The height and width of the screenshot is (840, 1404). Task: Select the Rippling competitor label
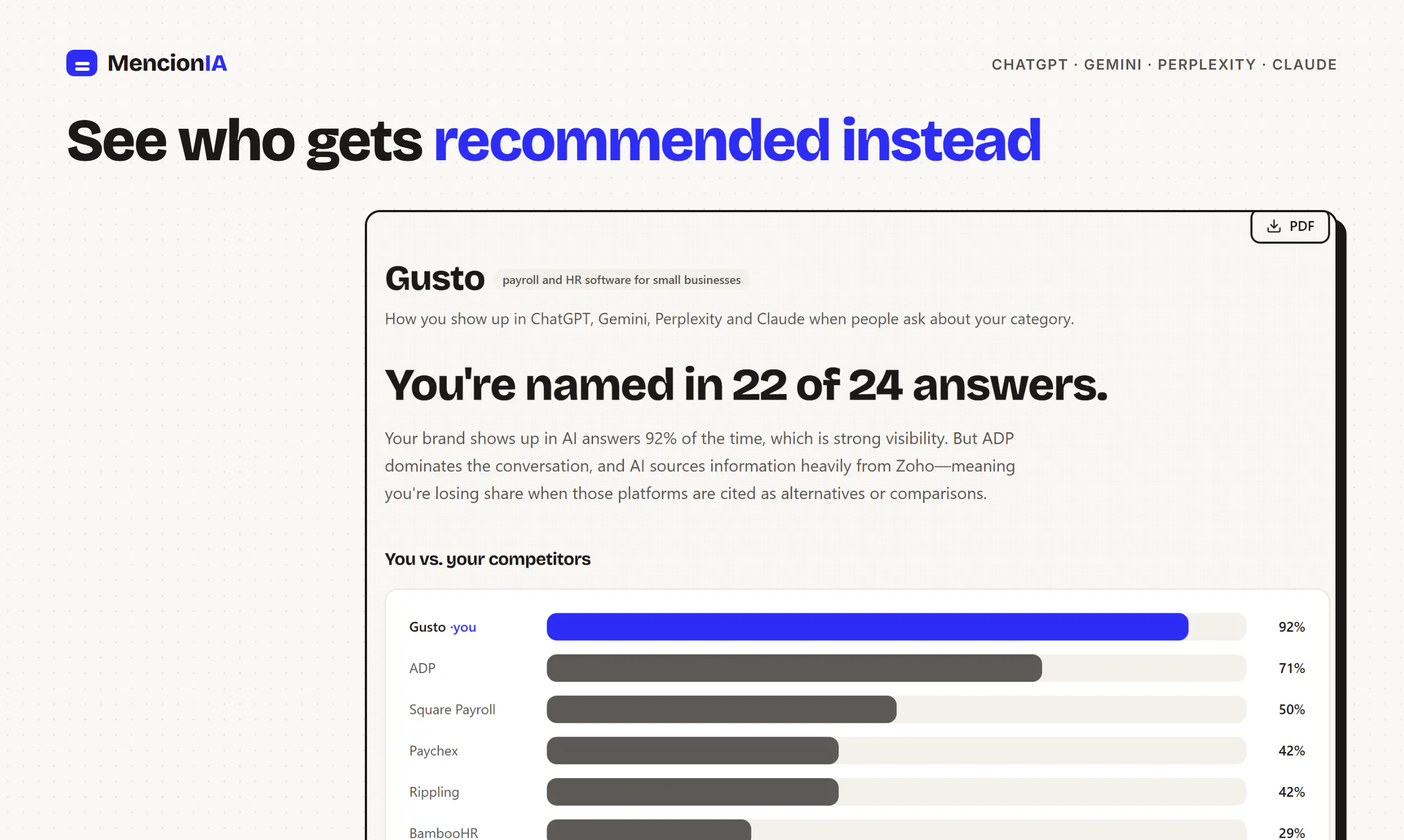click(434, 792)
